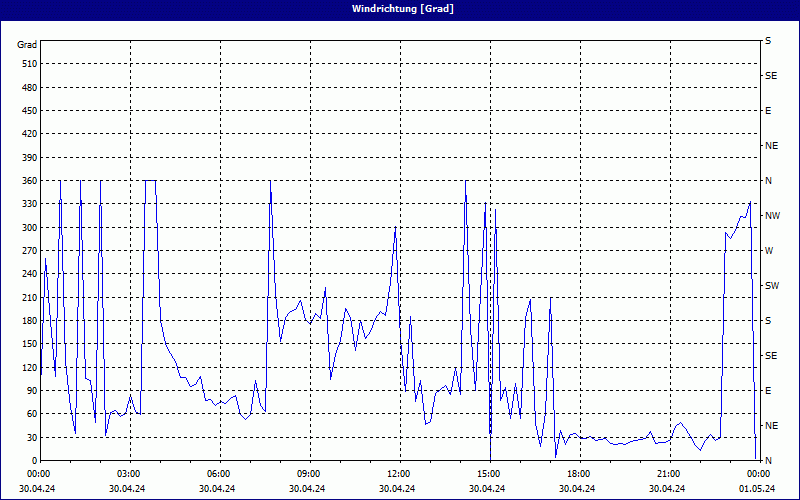Click the 15:00 time label on x-axis
This screenshot has width=800, height=500.
tap(489, 473)
